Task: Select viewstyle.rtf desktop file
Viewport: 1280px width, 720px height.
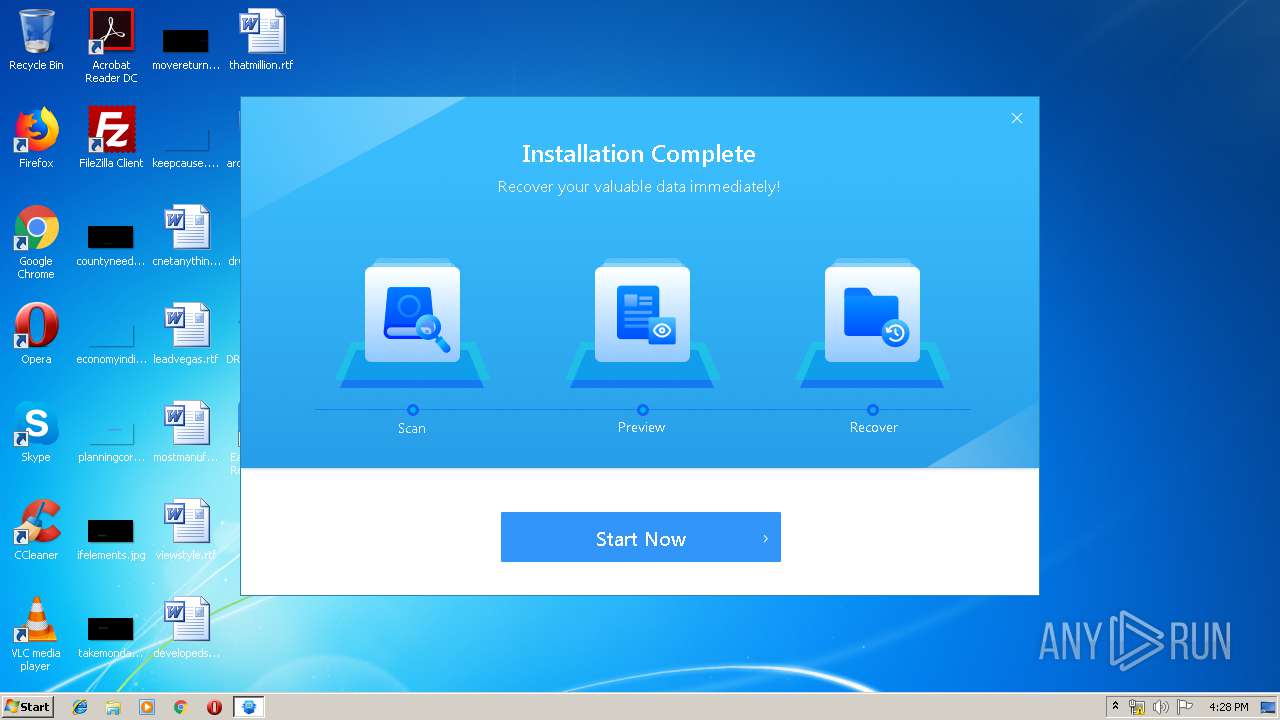Action: [186, 530]
